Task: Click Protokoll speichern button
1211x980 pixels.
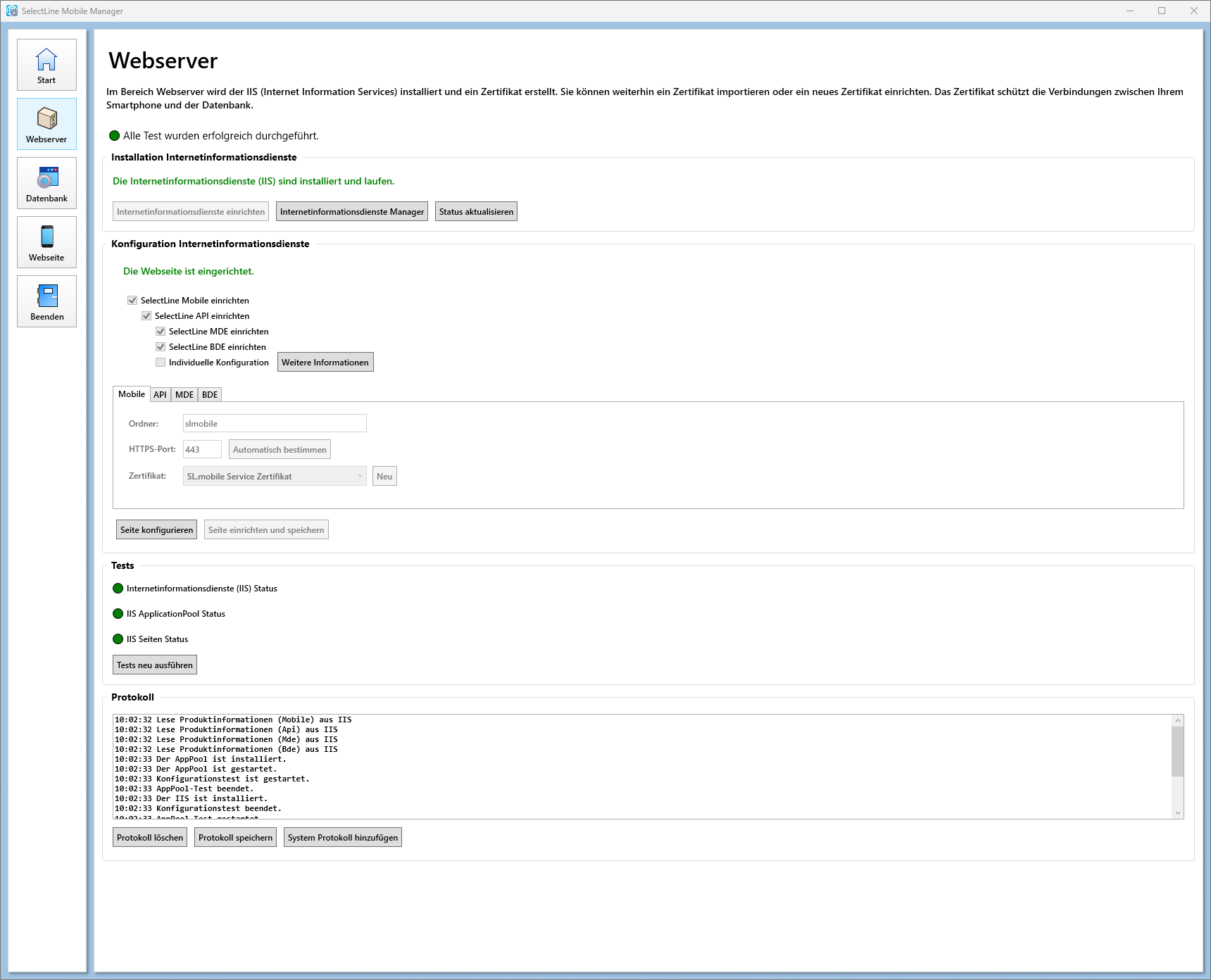Action: tap(235, 838)
